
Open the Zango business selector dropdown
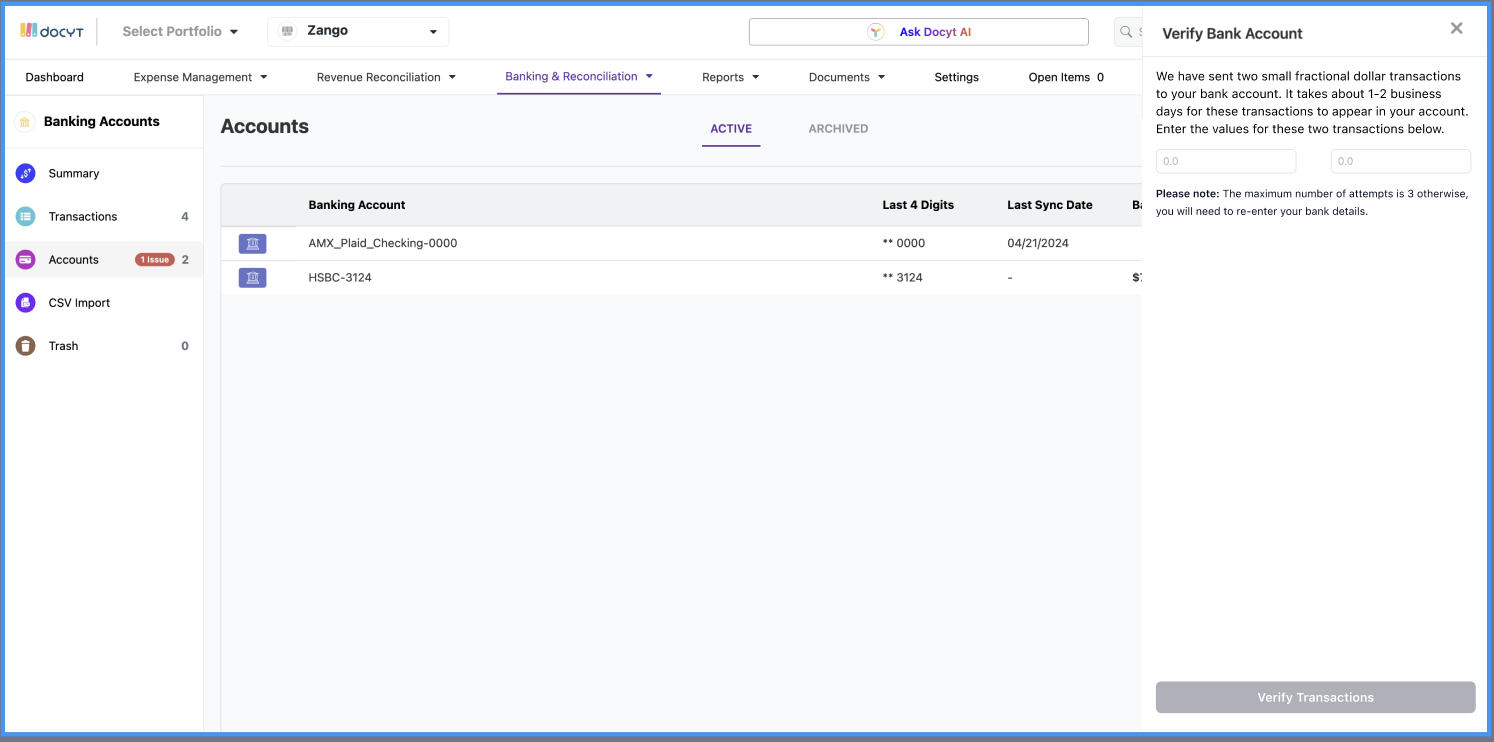pyautogui.click(x=357, y=30)
